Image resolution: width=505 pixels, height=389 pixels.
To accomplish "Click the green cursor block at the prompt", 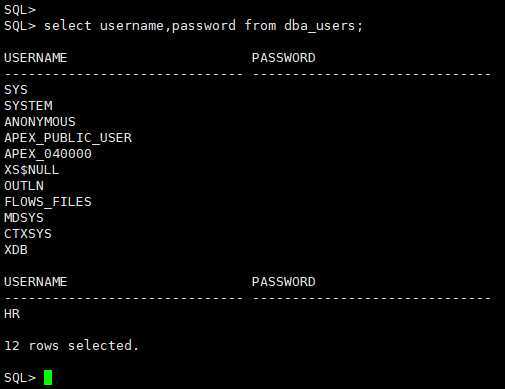I will 48,377.
